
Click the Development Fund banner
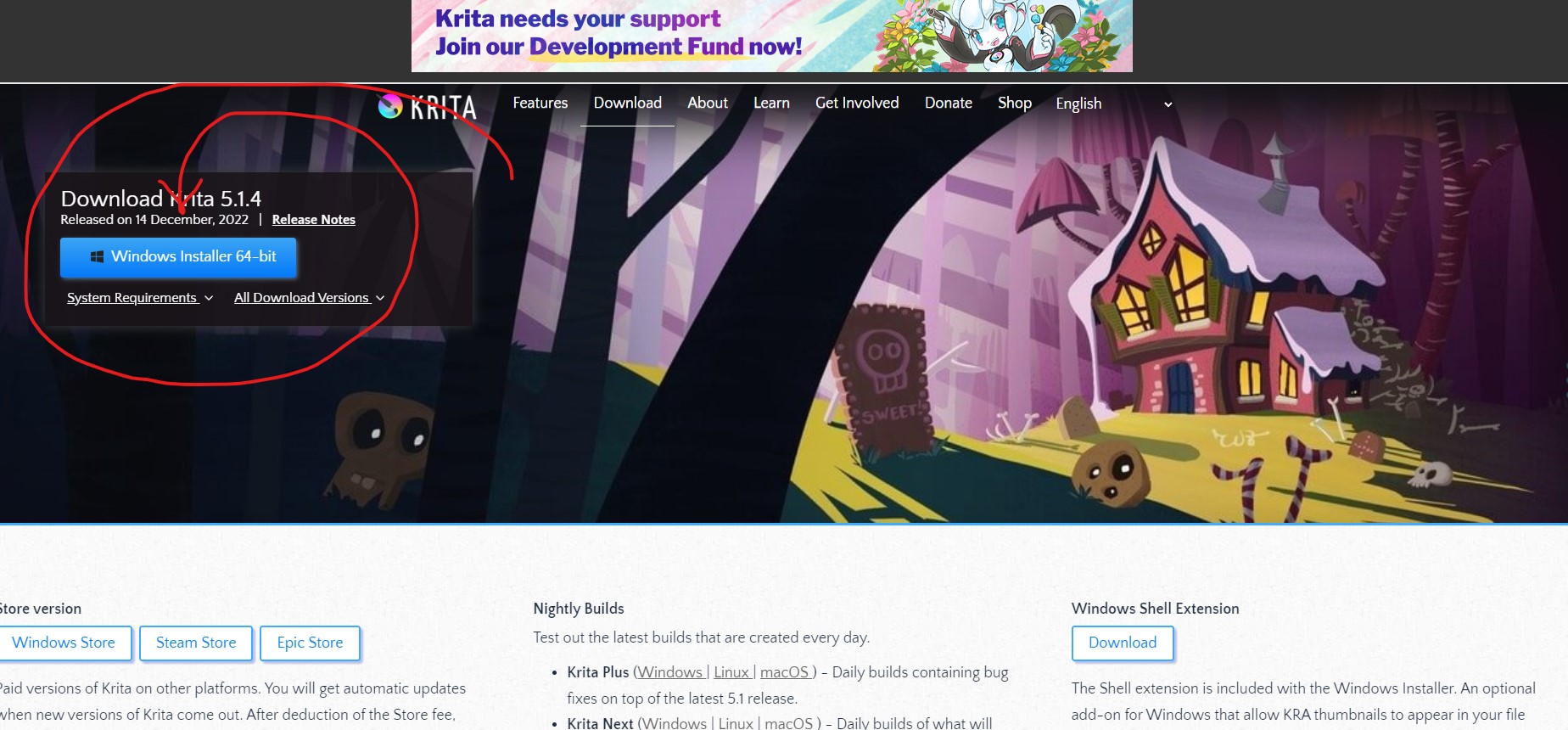(x=772, y=36)
